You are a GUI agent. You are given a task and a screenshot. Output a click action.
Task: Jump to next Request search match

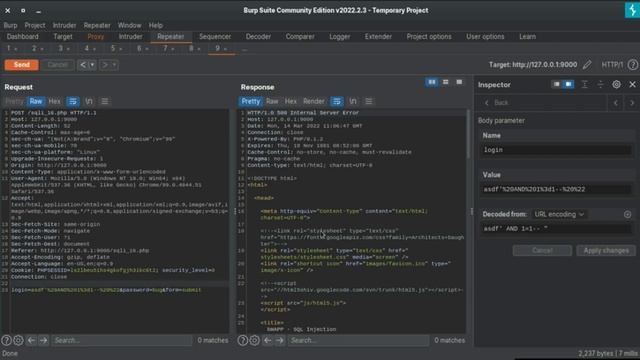click(43, 340)
